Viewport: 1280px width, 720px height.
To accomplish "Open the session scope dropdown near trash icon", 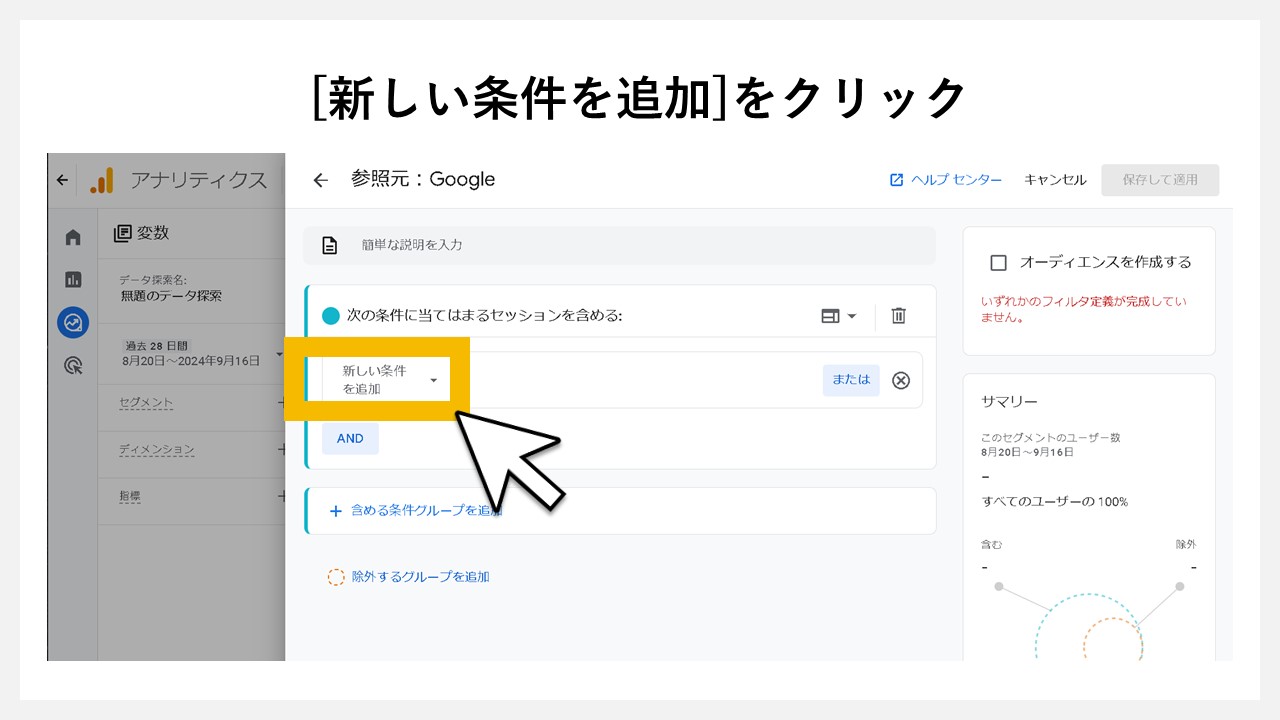I will pyautogui.click(x=839, y=315).
